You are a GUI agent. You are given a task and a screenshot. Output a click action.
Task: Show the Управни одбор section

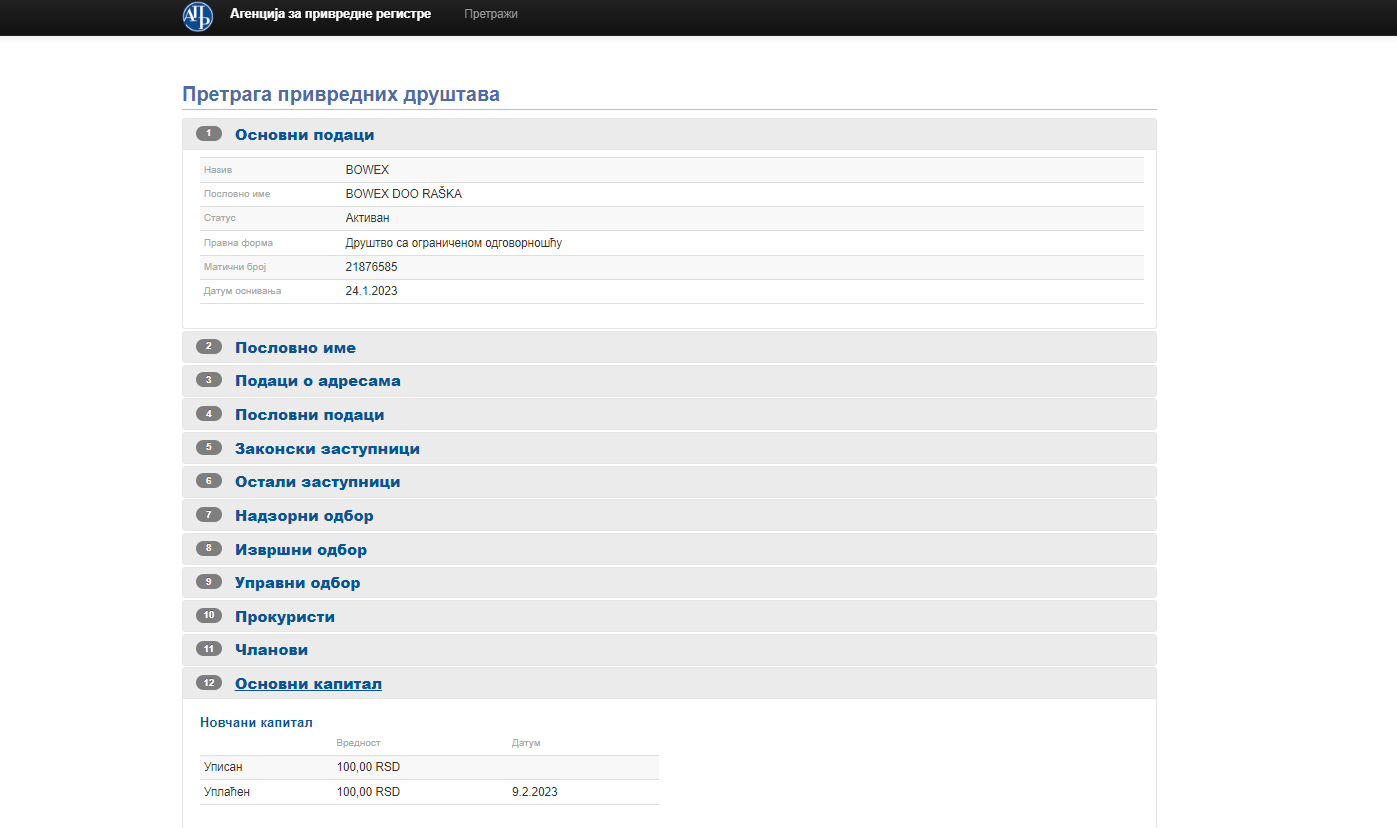[297, 583]
